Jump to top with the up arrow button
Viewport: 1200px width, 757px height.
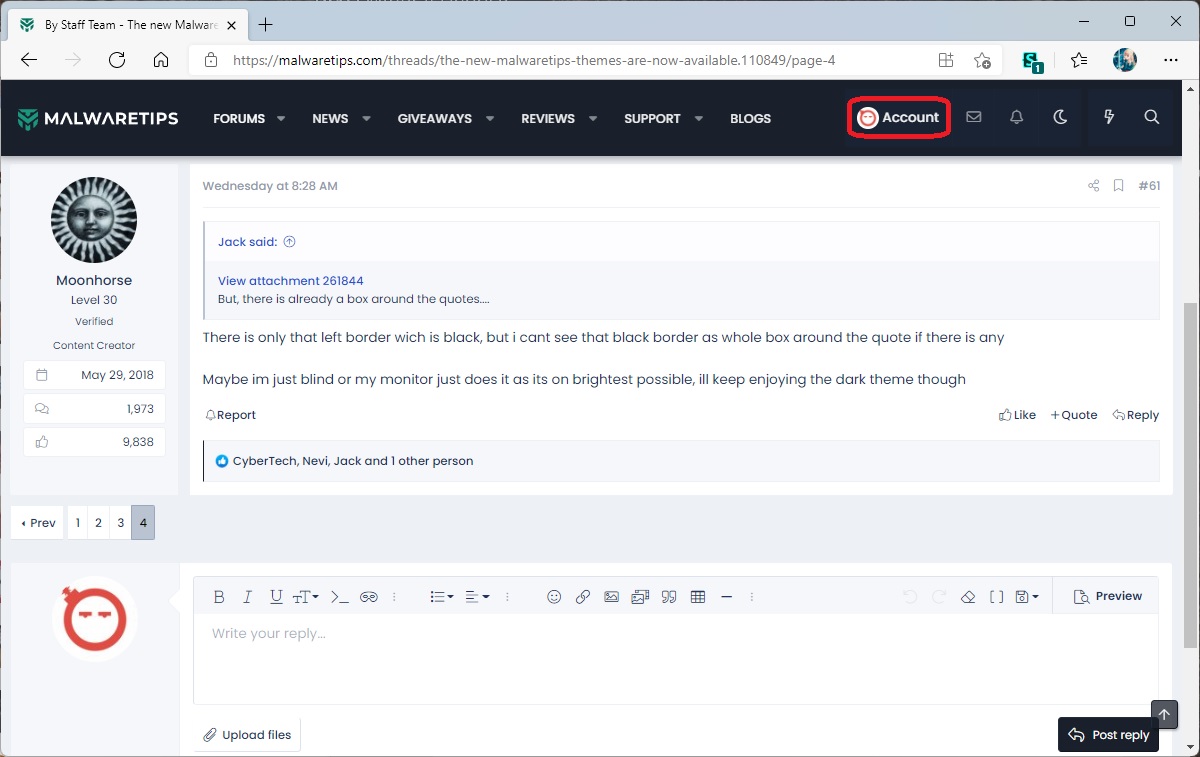(x=1164, y=713)
